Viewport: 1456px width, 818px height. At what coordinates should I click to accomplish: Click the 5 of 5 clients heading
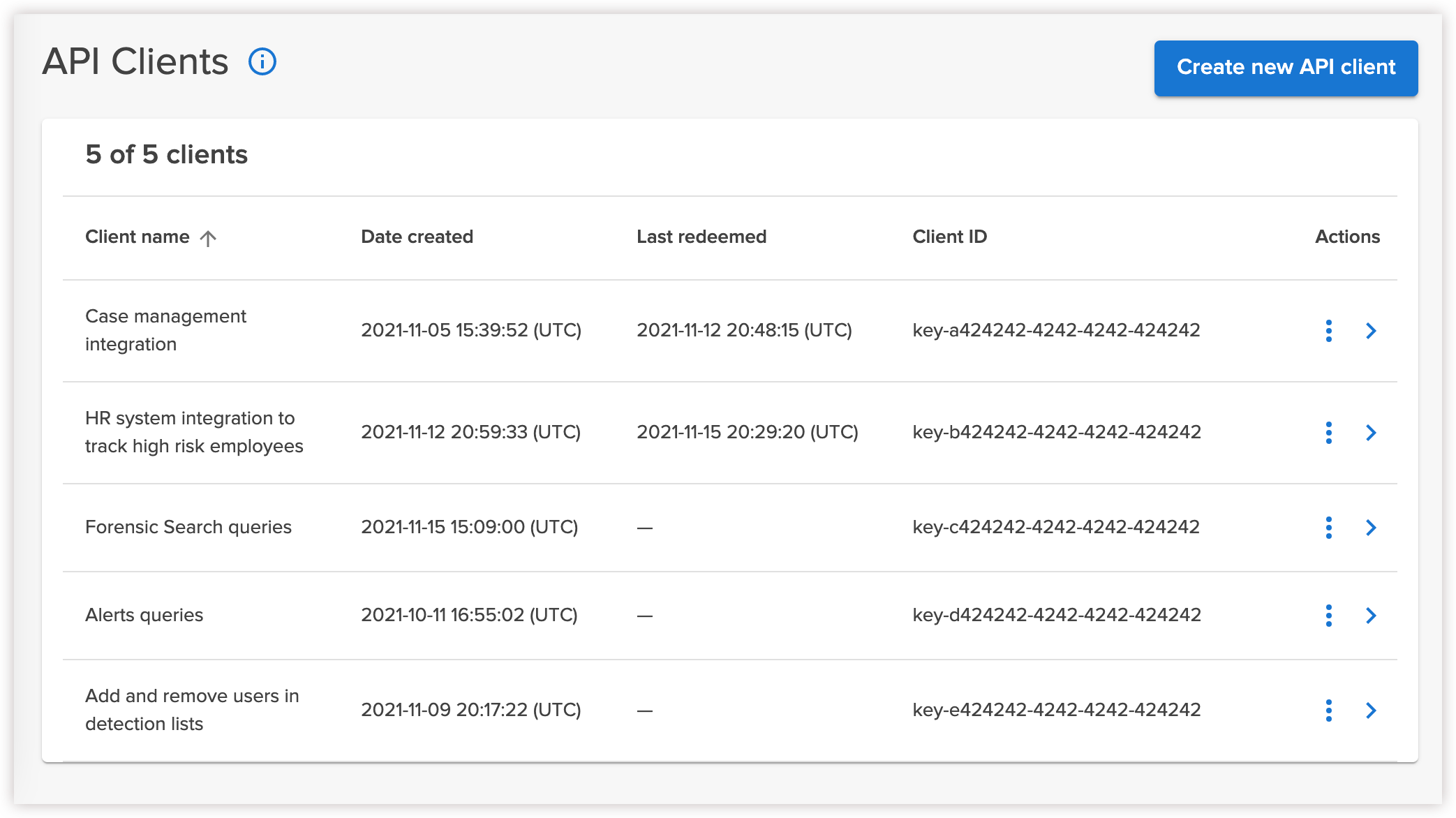pyautogui.click(x=166, y=154)
